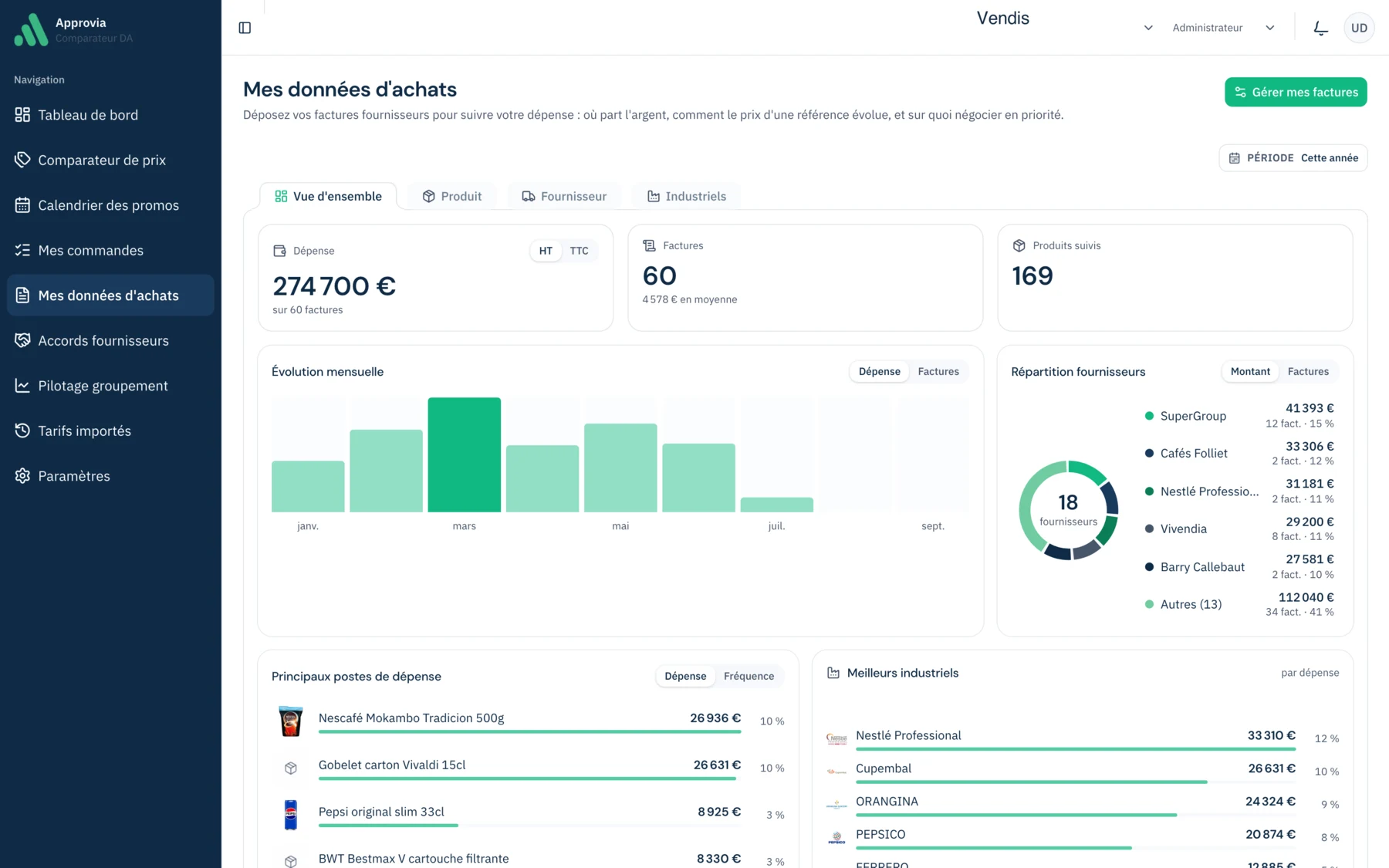Open Calendrier des promos

110,205
